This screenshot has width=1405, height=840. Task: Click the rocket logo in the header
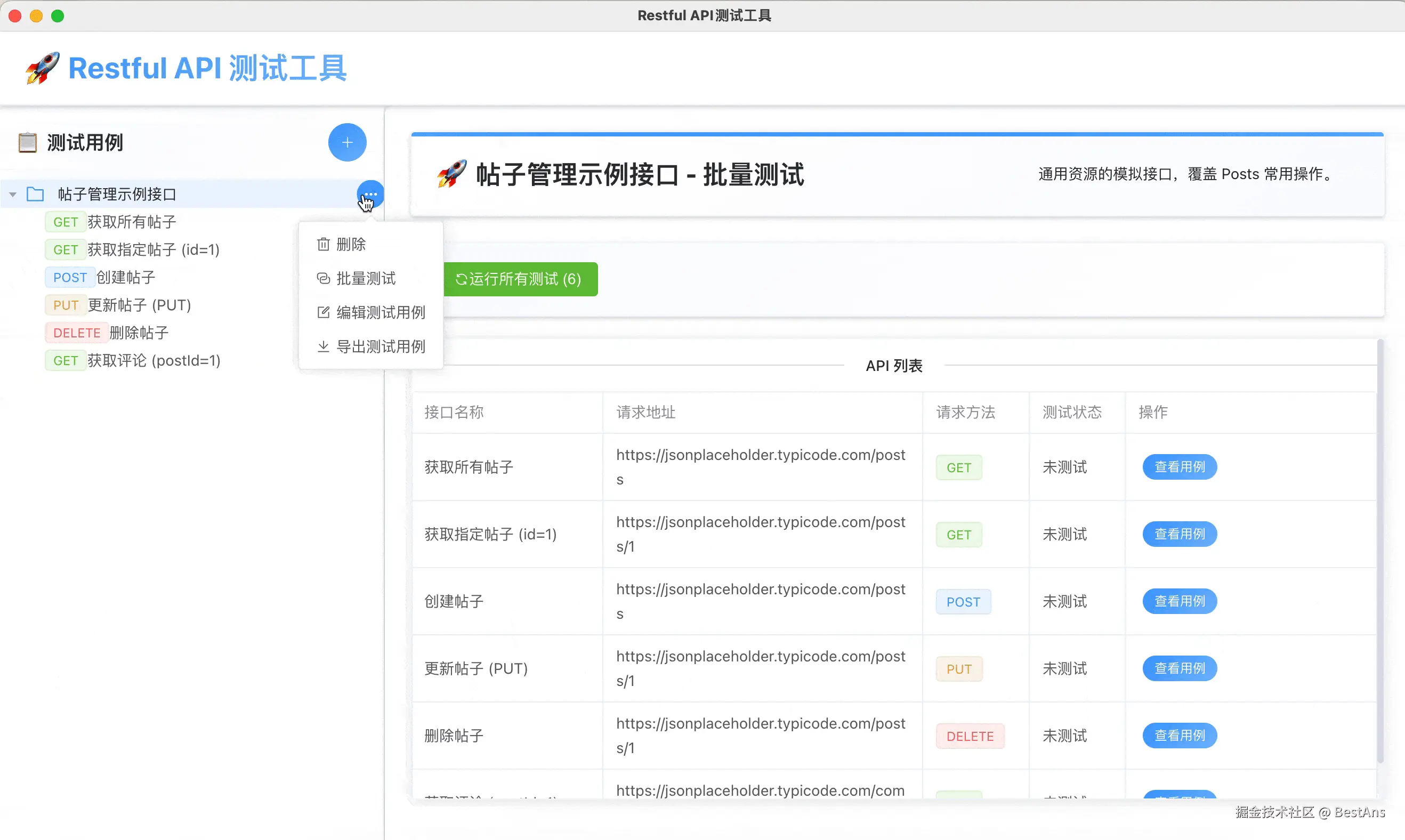click(x=43, y=68)
